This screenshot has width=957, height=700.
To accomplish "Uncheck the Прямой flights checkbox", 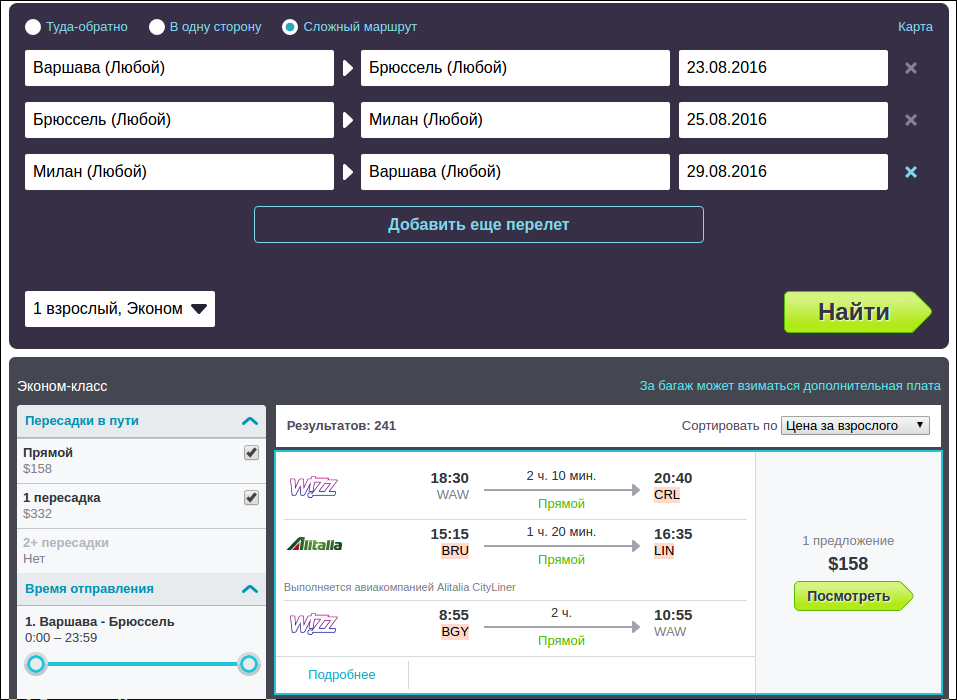I will pos(251,452).
